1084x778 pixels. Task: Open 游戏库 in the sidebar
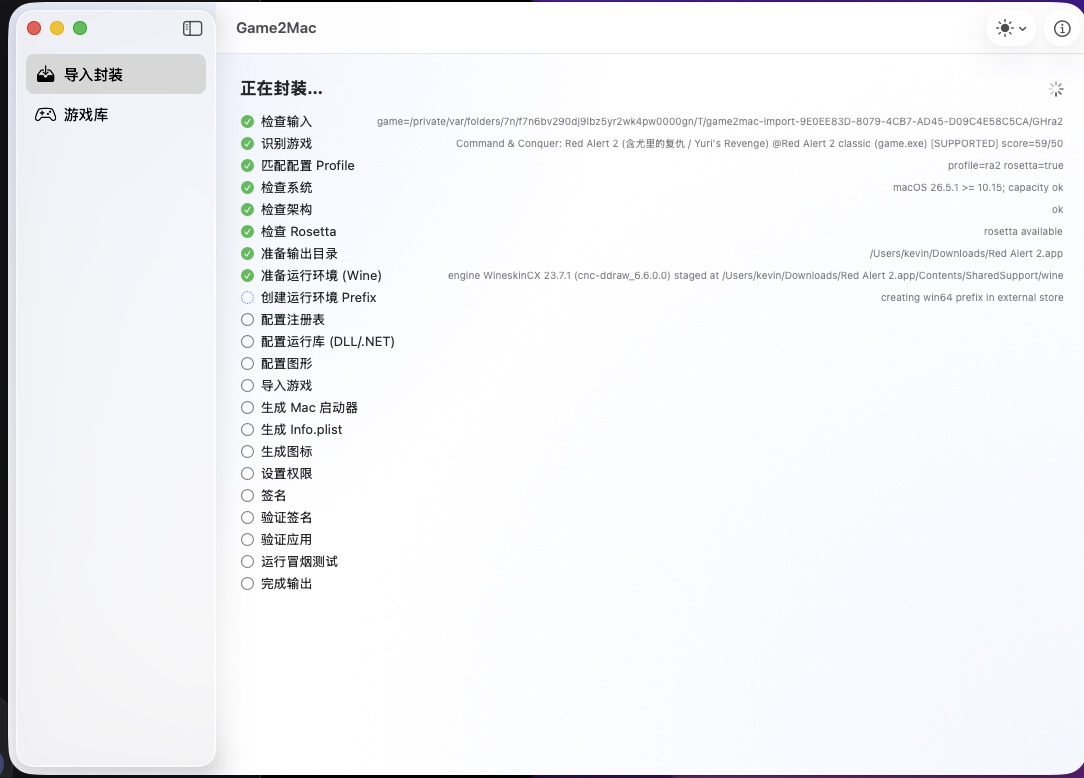(x=116, y=115)
